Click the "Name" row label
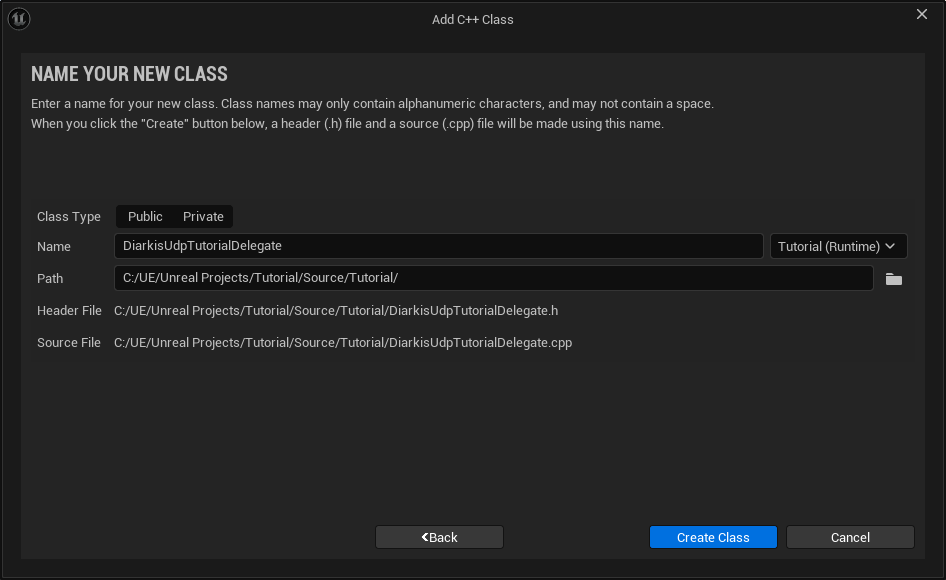 (54, 247)
